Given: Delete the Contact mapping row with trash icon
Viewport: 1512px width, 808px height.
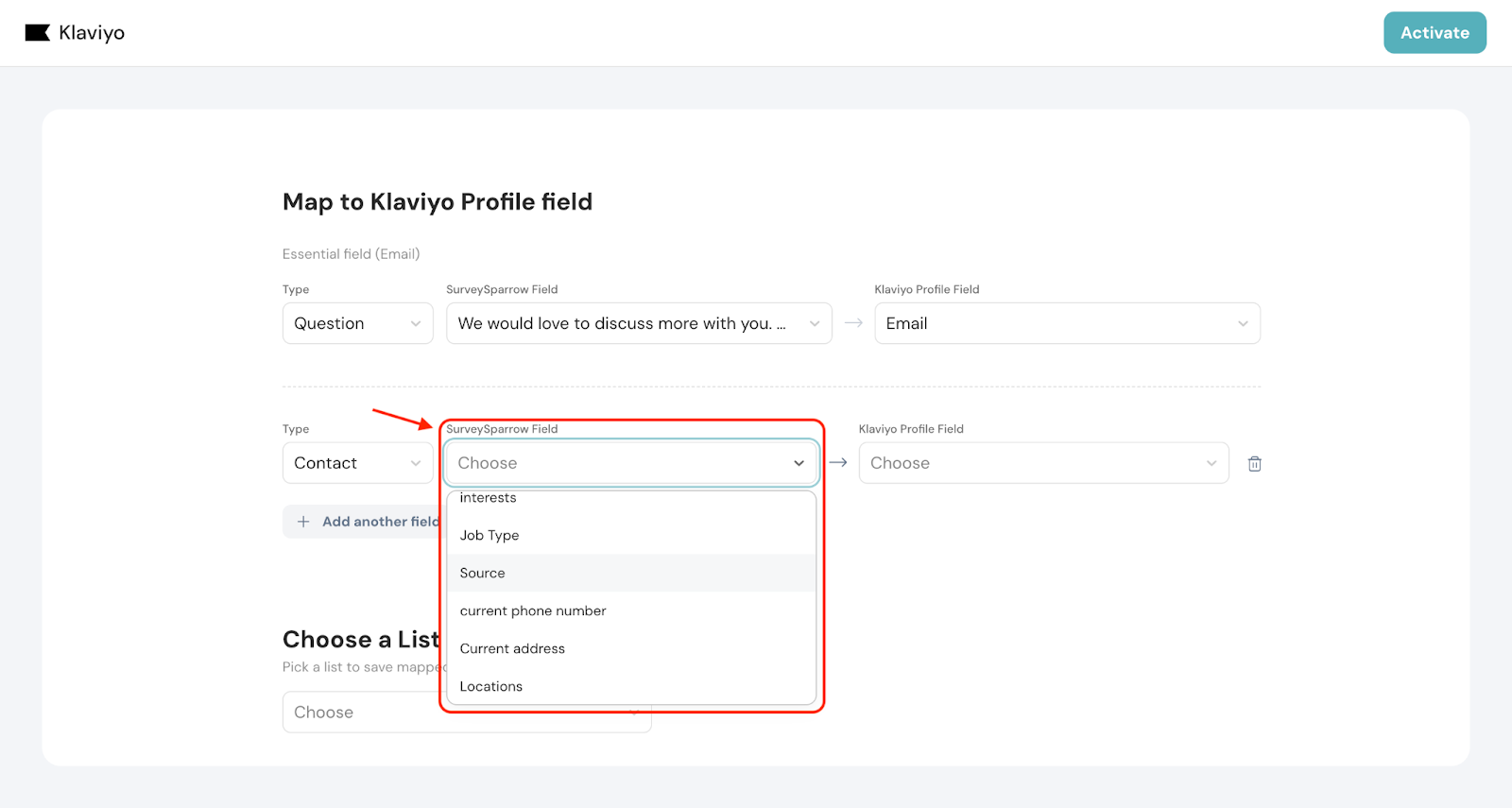Looking at the screenshot, I should click(x=1254, y=464).
